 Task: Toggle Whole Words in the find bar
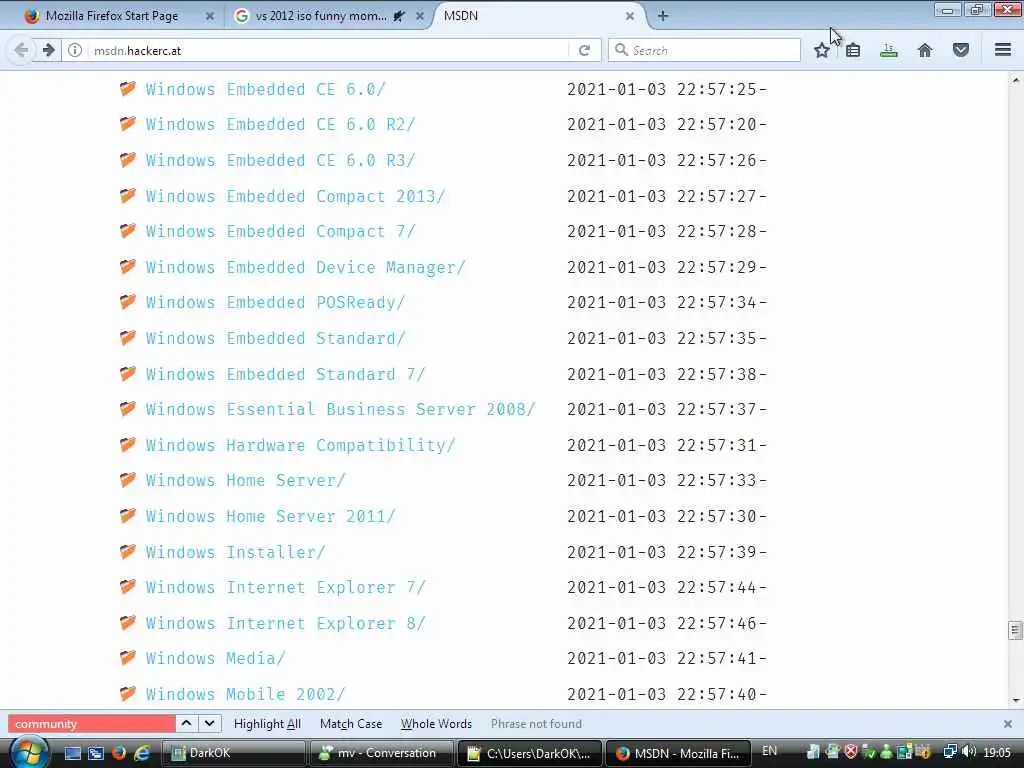(x=436, y=724)
